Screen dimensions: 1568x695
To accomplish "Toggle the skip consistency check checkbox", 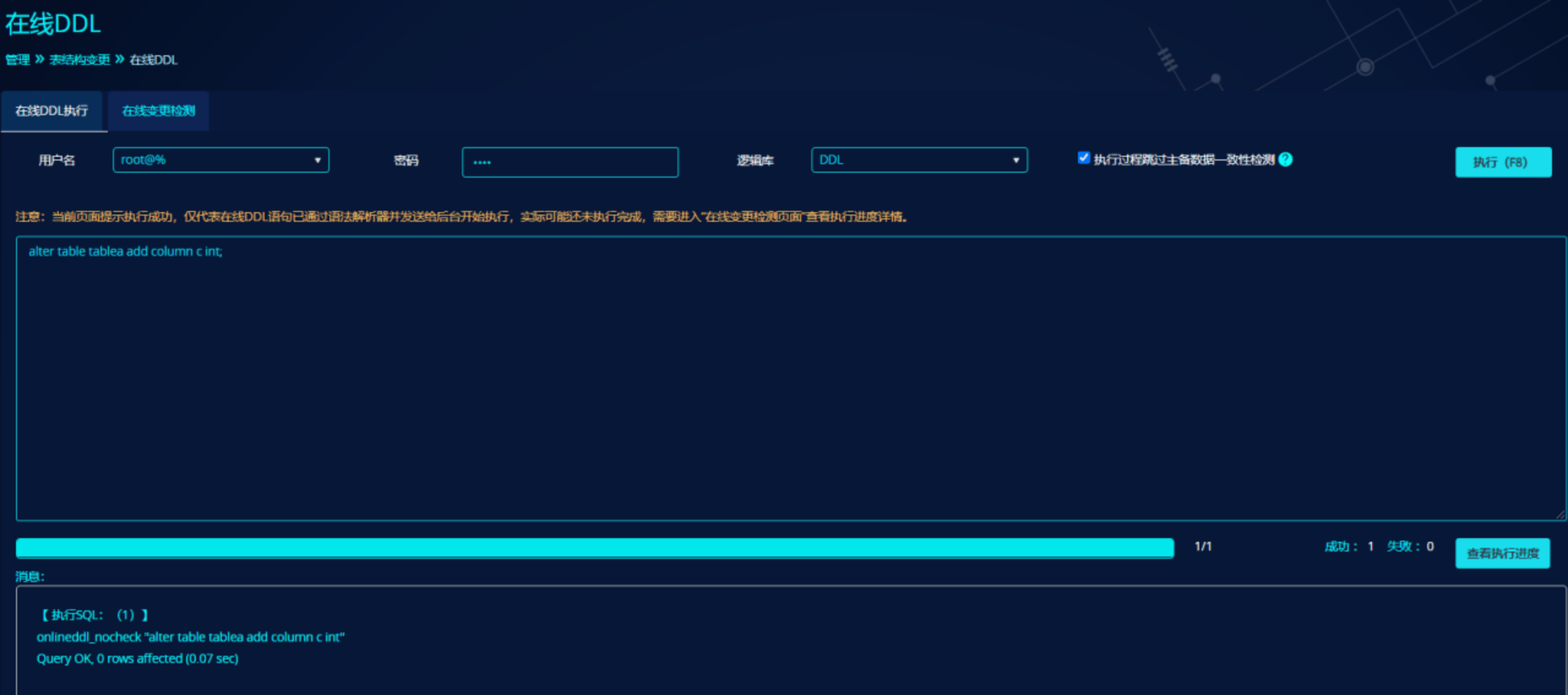I will pyautogui.click(x=1084, y=158).
